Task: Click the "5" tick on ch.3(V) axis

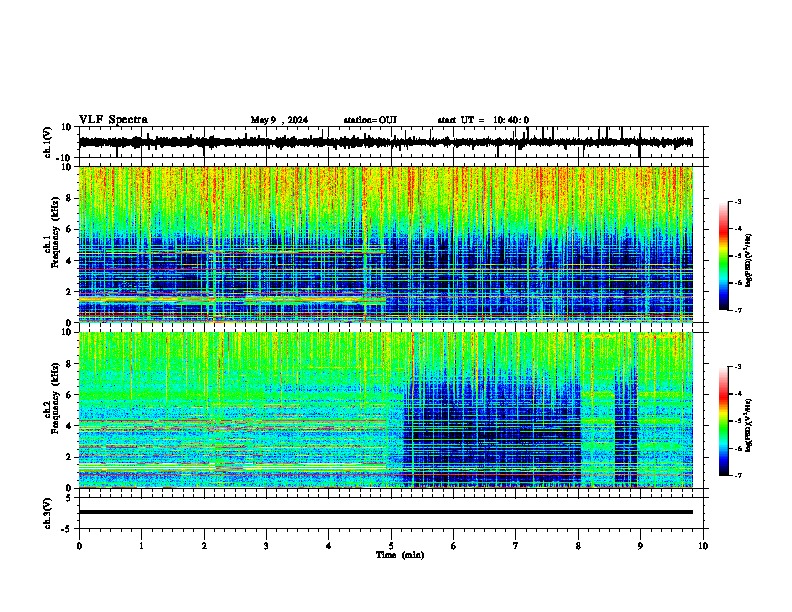Action: 69,498
